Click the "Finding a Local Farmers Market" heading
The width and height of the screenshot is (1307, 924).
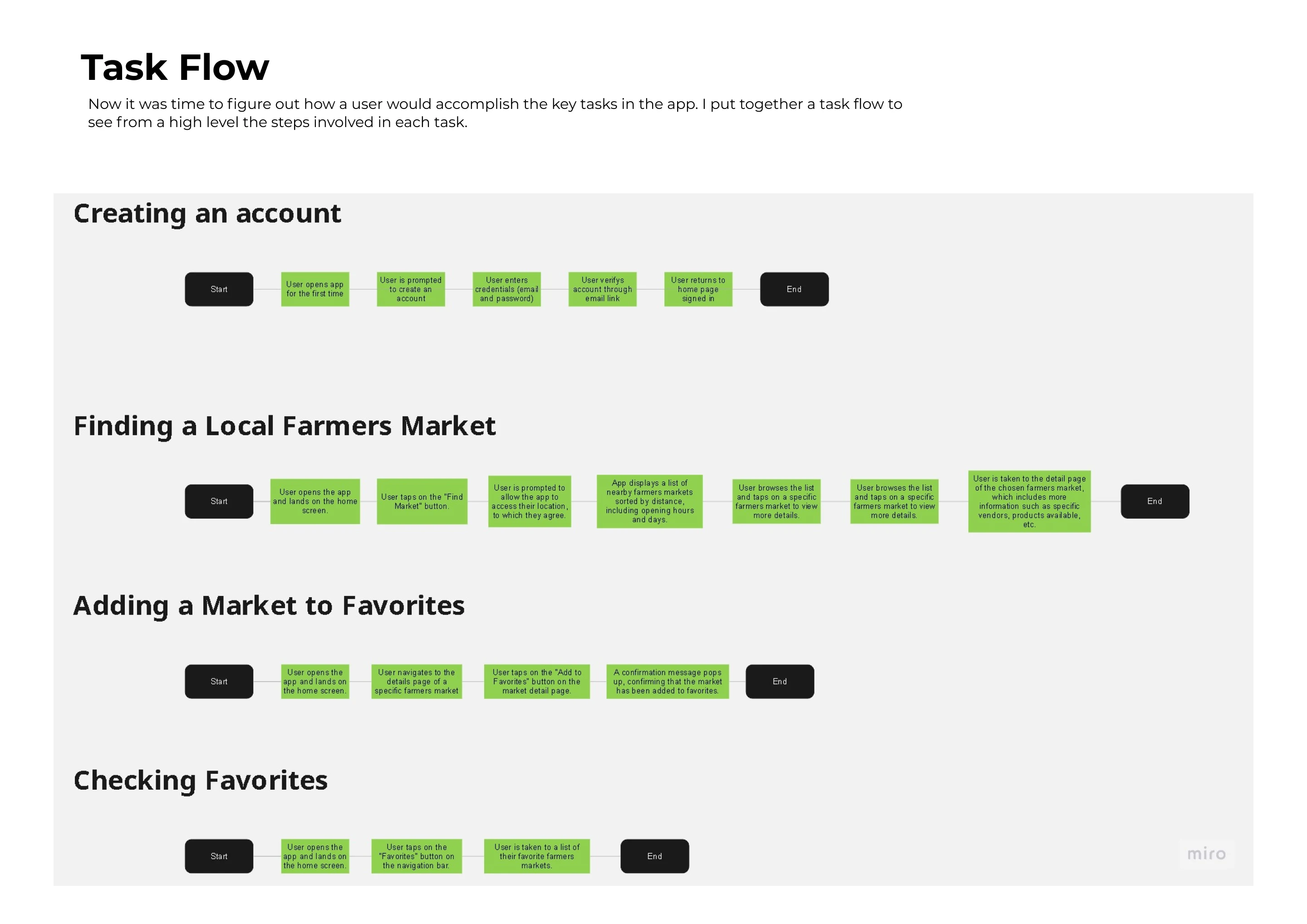[284, 426]
